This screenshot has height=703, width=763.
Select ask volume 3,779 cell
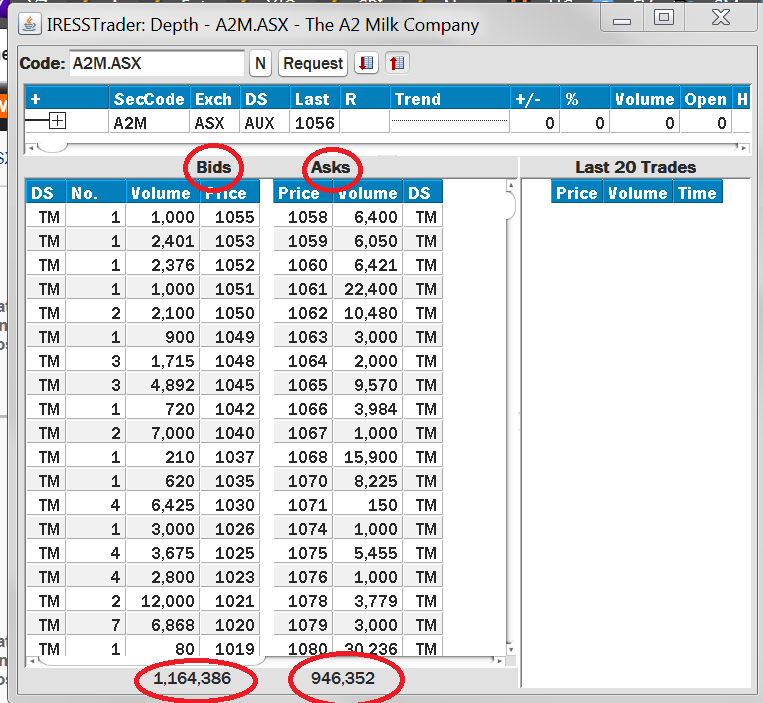pos(368,601)
